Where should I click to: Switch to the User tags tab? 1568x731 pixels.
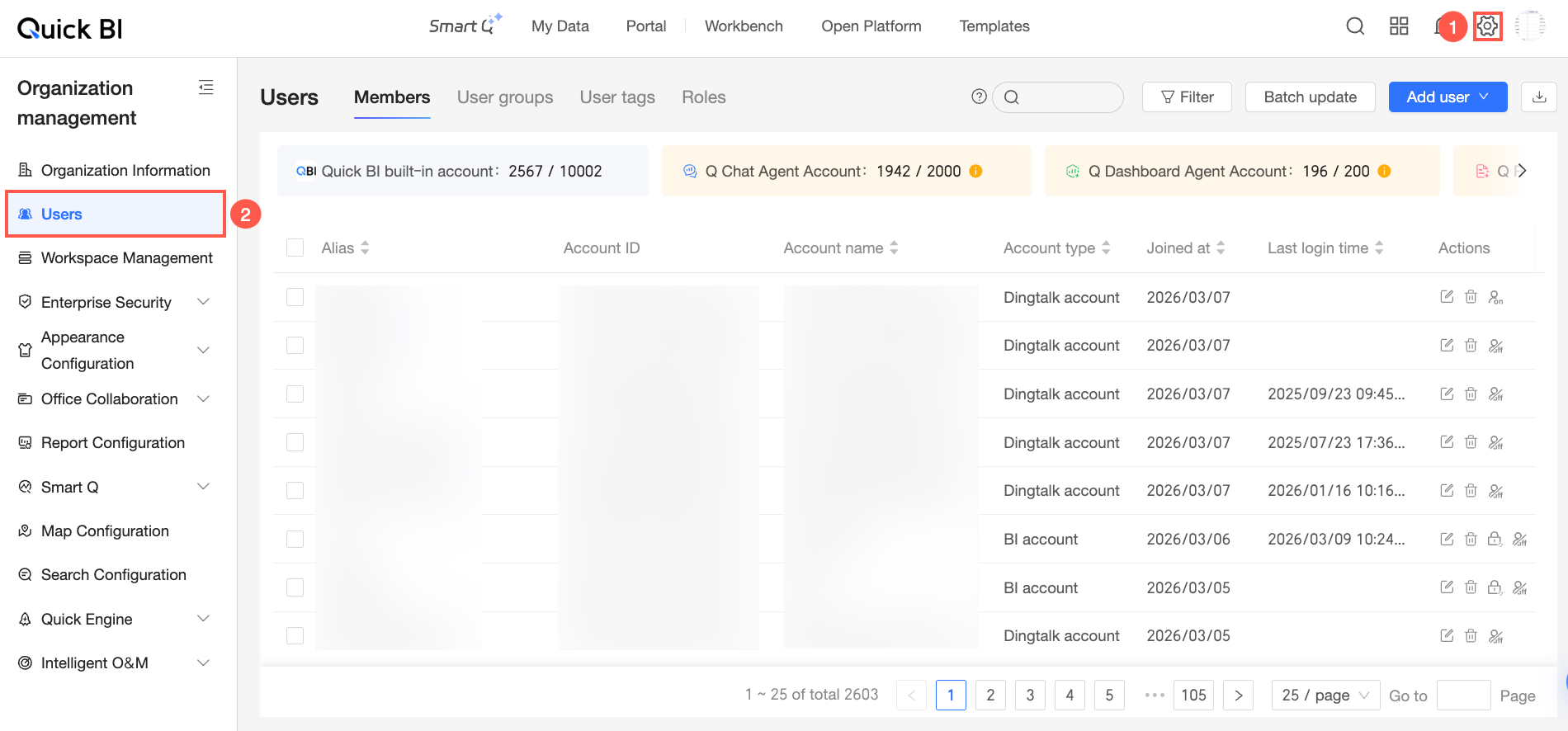(617, 97)
